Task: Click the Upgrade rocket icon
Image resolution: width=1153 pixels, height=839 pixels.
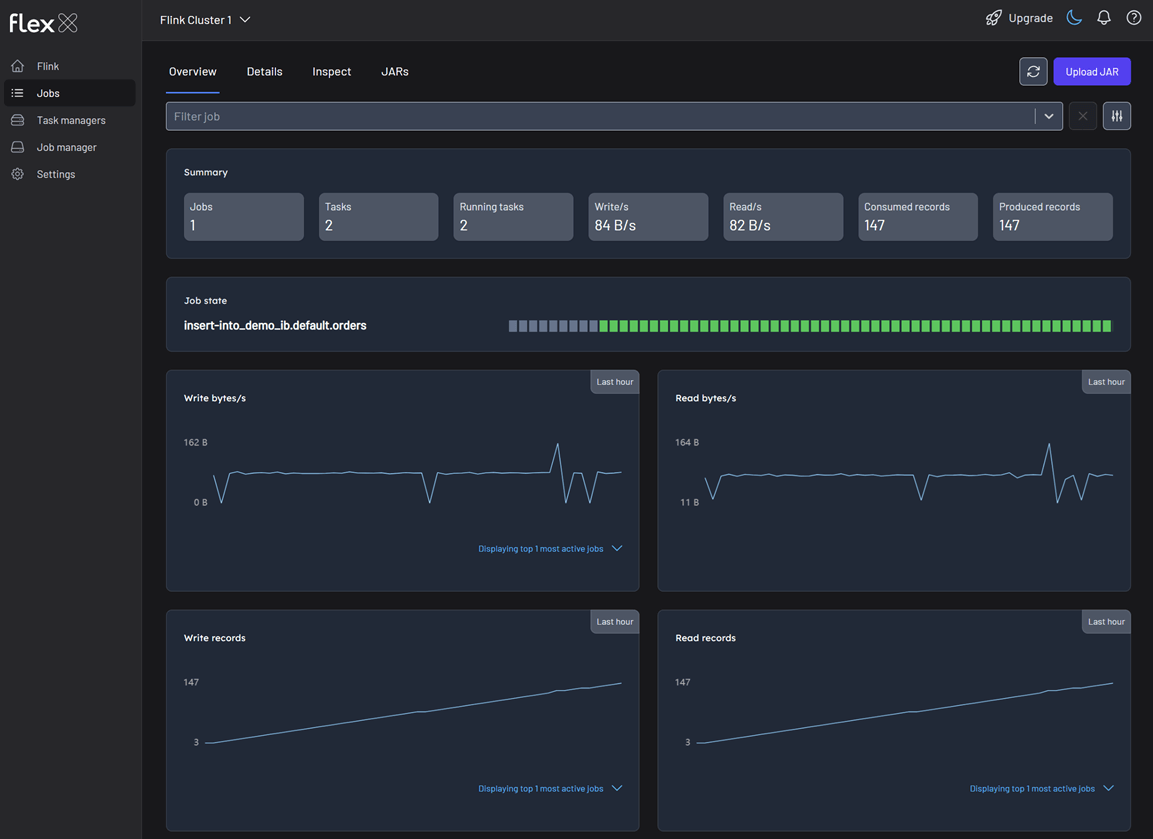Action: coord(993,18)
